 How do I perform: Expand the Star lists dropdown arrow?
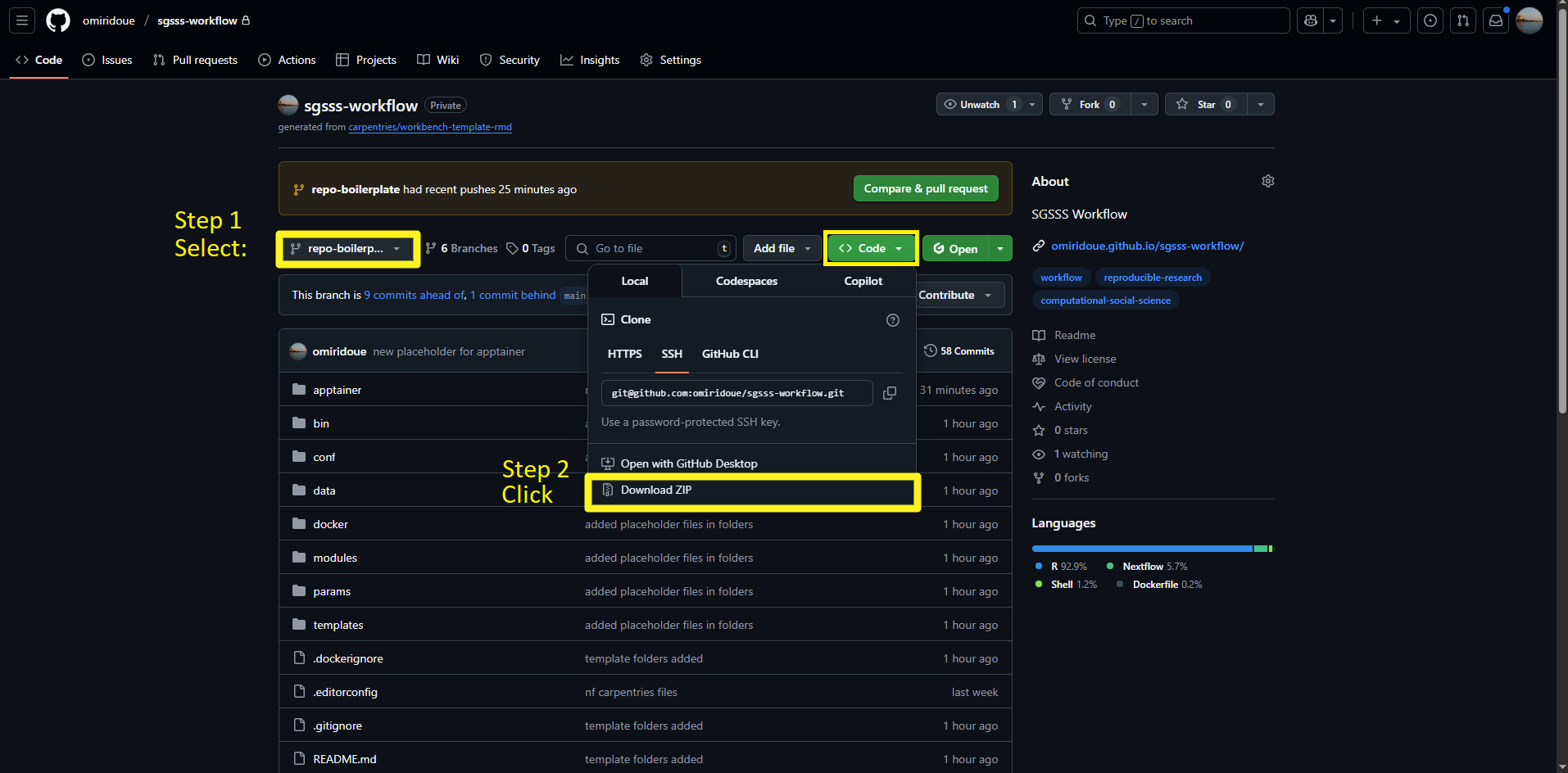click(x=1261, y=104)
